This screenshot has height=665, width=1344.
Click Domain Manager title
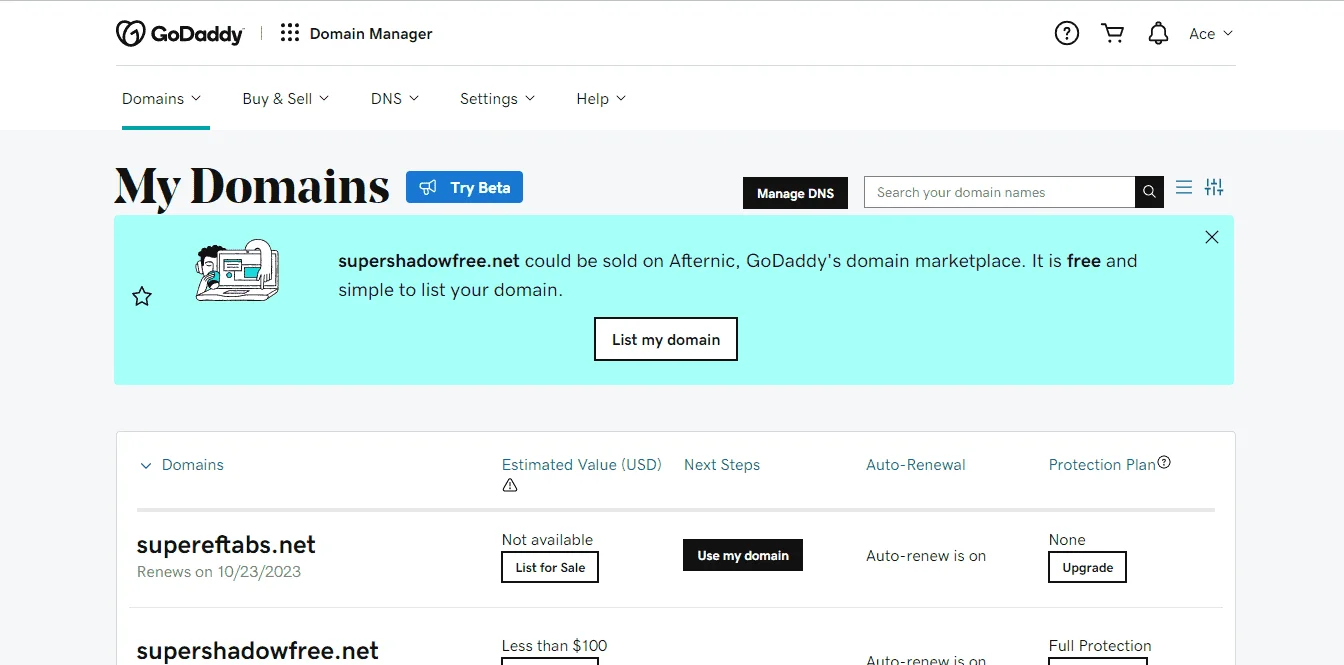[371, 34]
